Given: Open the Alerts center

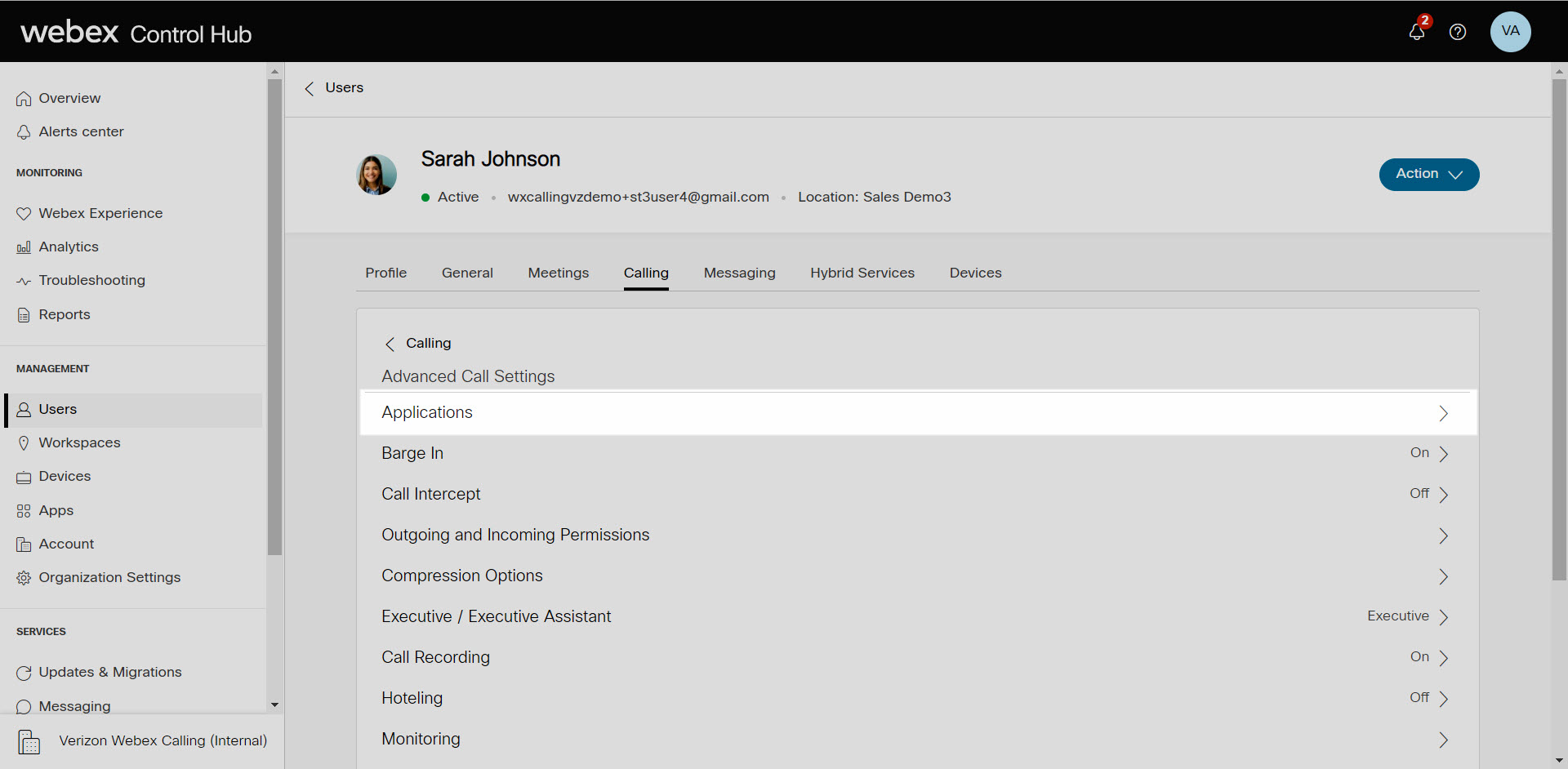Looking at the screenshot, I should 80,131.
